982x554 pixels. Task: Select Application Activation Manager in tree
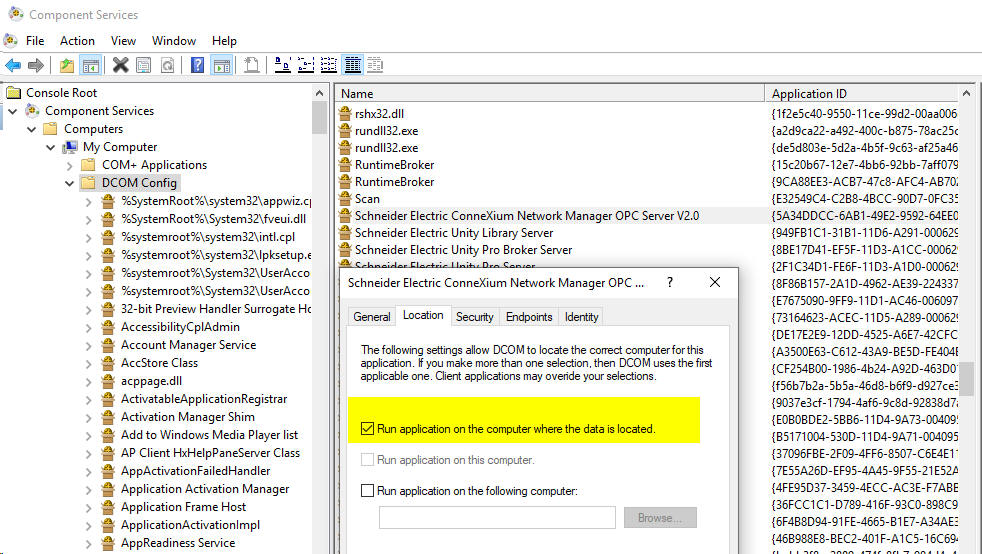[205, 489]
